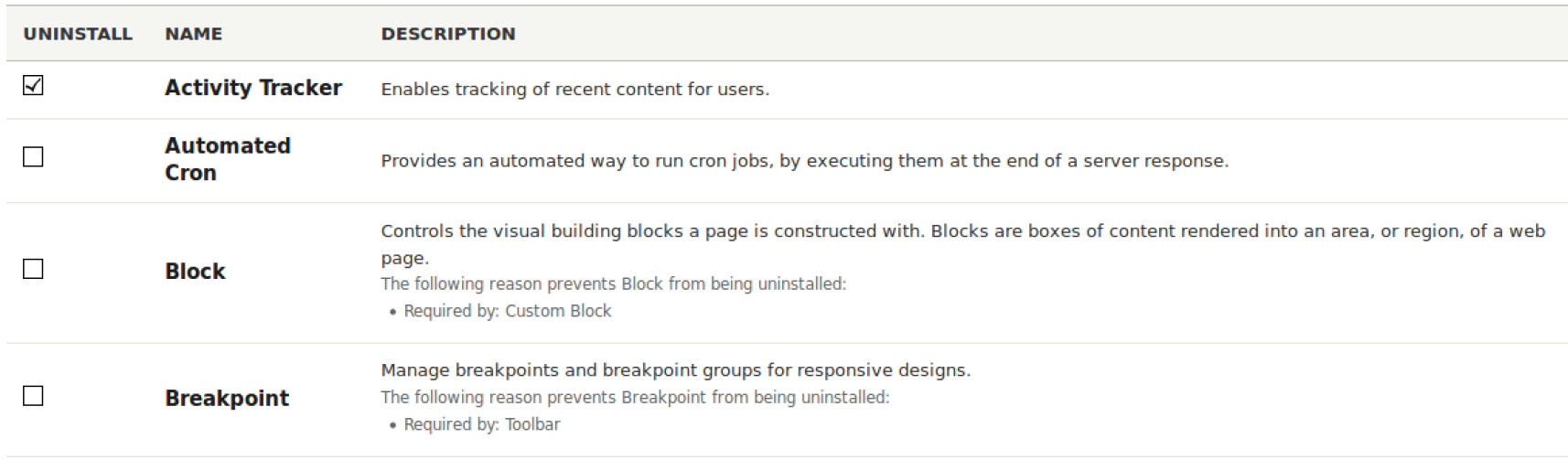Viewport: 1568px width, 460px height.
Task: Click 'Required by: Toolbar' item
Action: click(x=481, y=424)
